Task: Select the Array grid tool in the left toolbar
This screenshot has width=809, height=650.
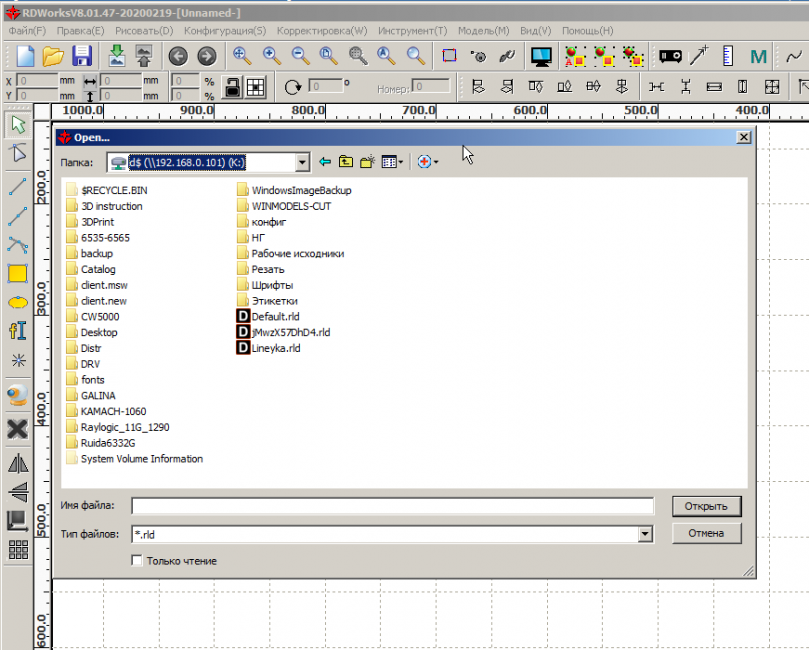Action: coord(17,548)
